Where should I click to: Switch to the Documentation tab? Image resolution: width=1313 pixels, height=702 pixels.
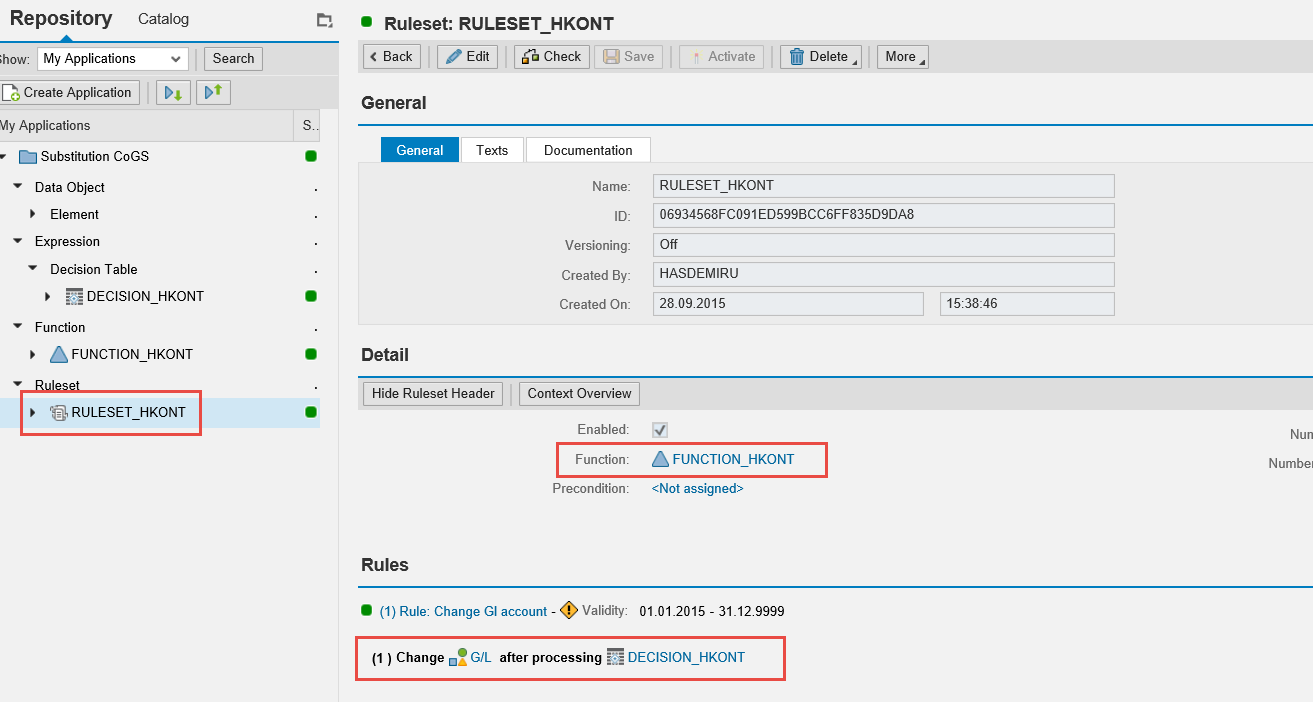coord(587,150)
